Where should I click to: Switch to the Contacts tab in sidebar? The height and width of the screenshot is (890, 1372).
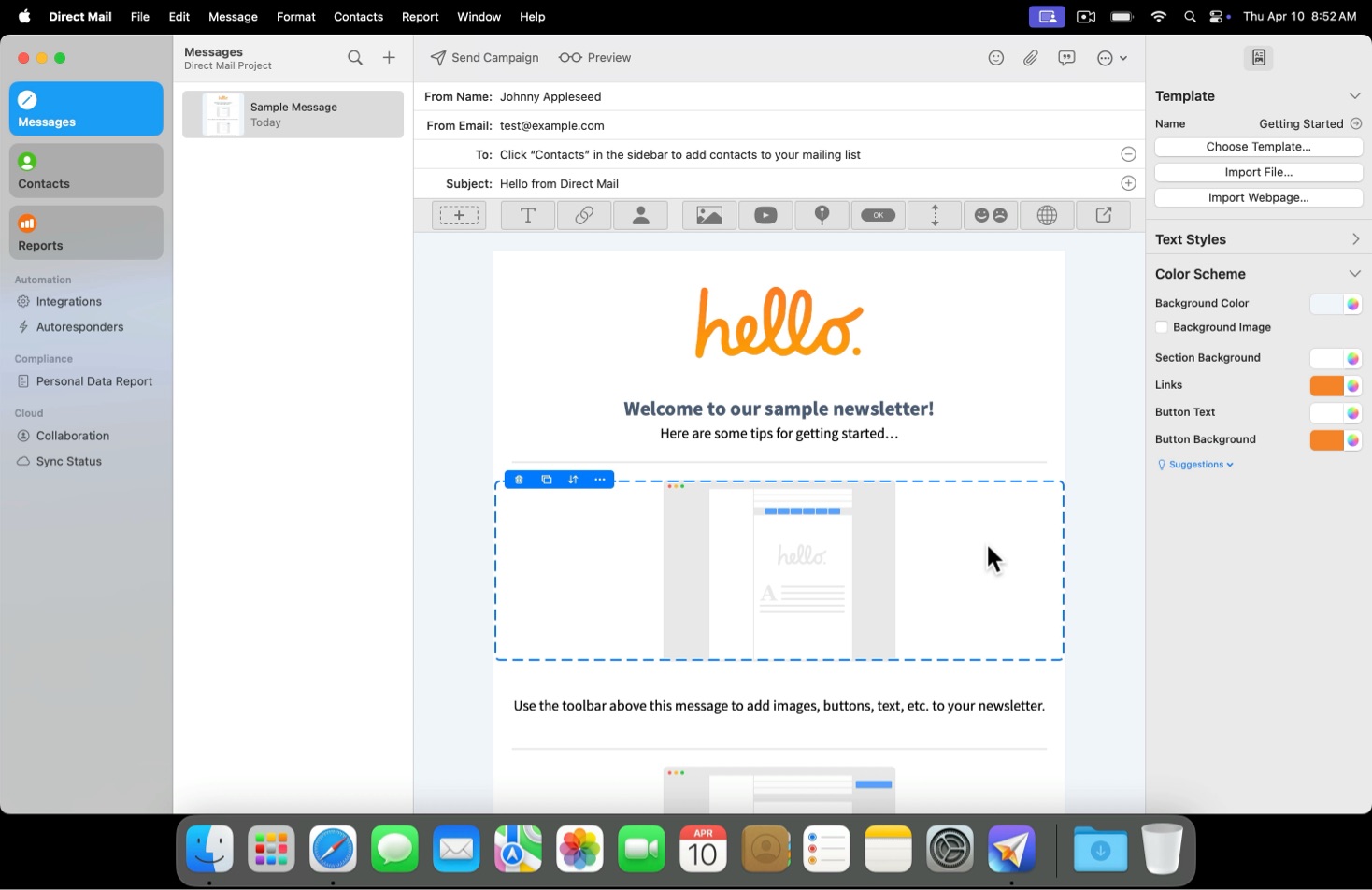(86, 171)
